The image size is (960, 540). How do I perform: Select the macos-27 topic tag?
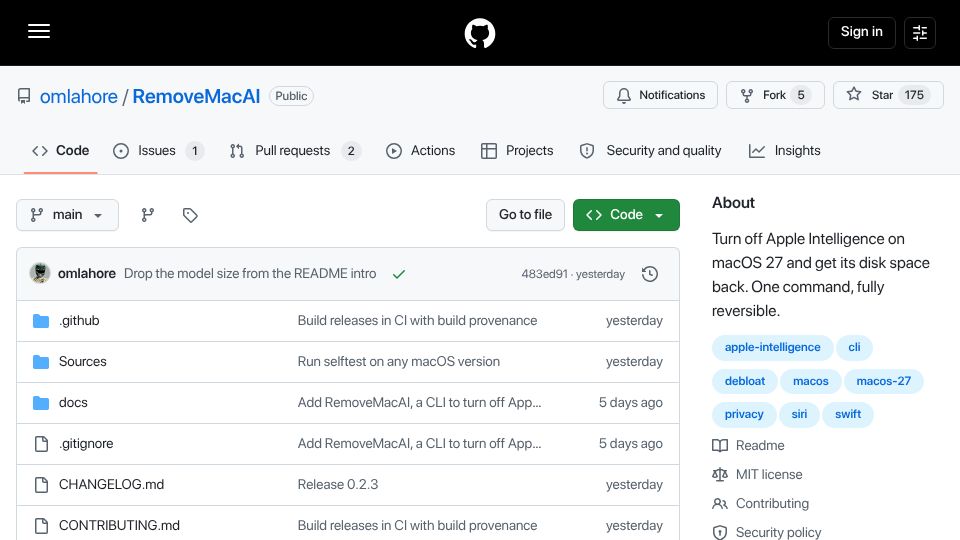[x=883, y=381]
